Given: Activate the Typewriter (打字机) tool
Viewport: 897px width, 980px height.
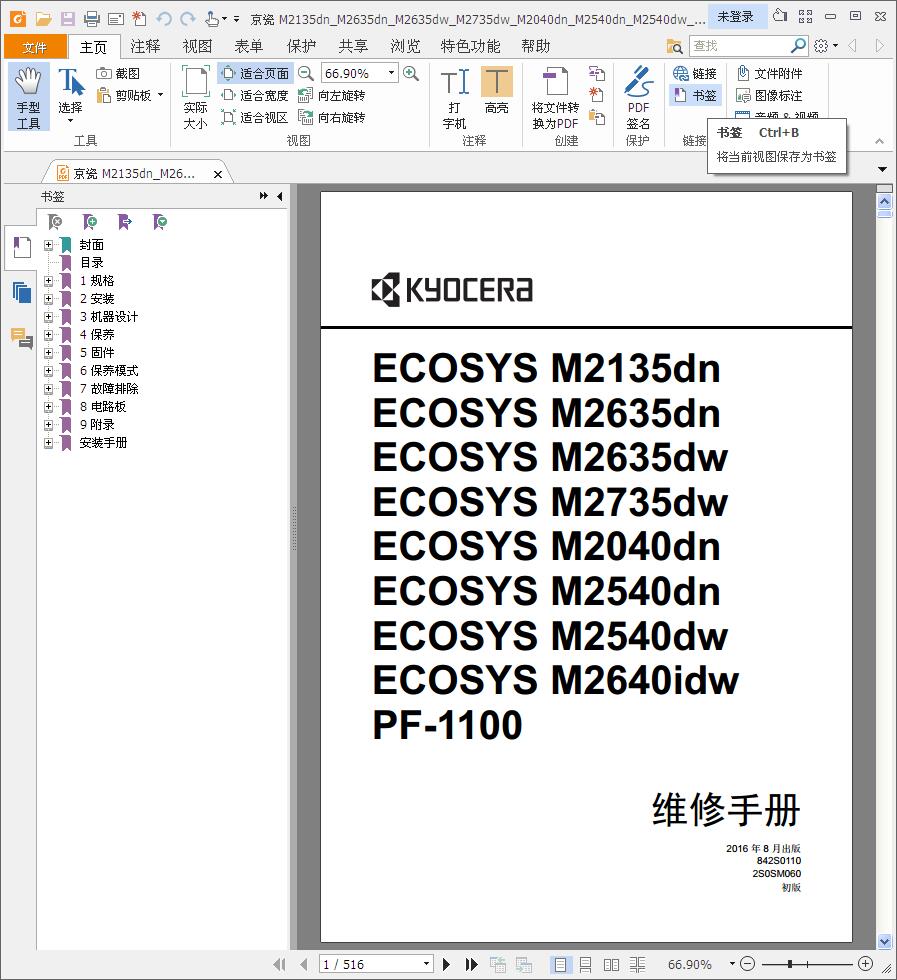Looking at the screenshot, I should [x=454, y=97].
